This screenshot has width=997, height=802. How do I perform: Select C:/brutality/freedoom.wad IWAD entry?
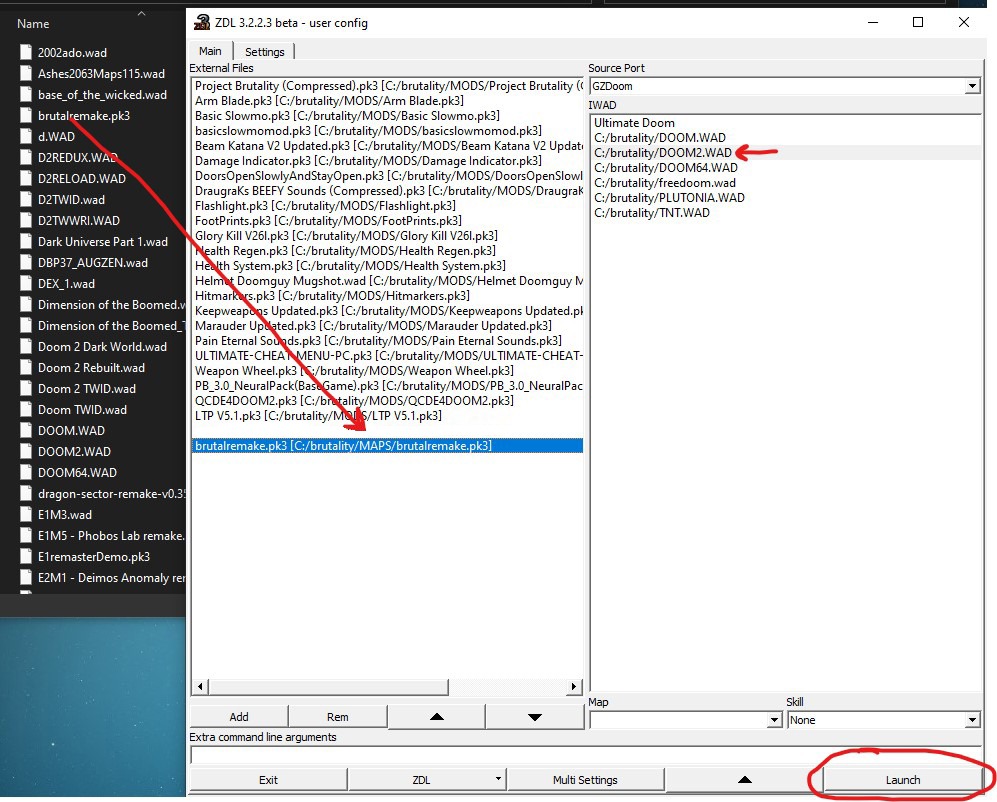click(x=785, y=183)
